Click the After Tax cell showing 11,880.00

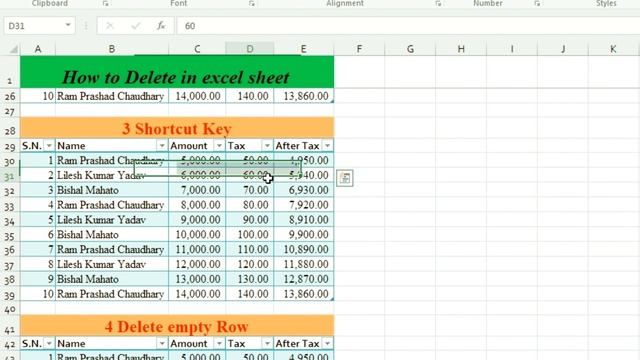tap(304, 264)
